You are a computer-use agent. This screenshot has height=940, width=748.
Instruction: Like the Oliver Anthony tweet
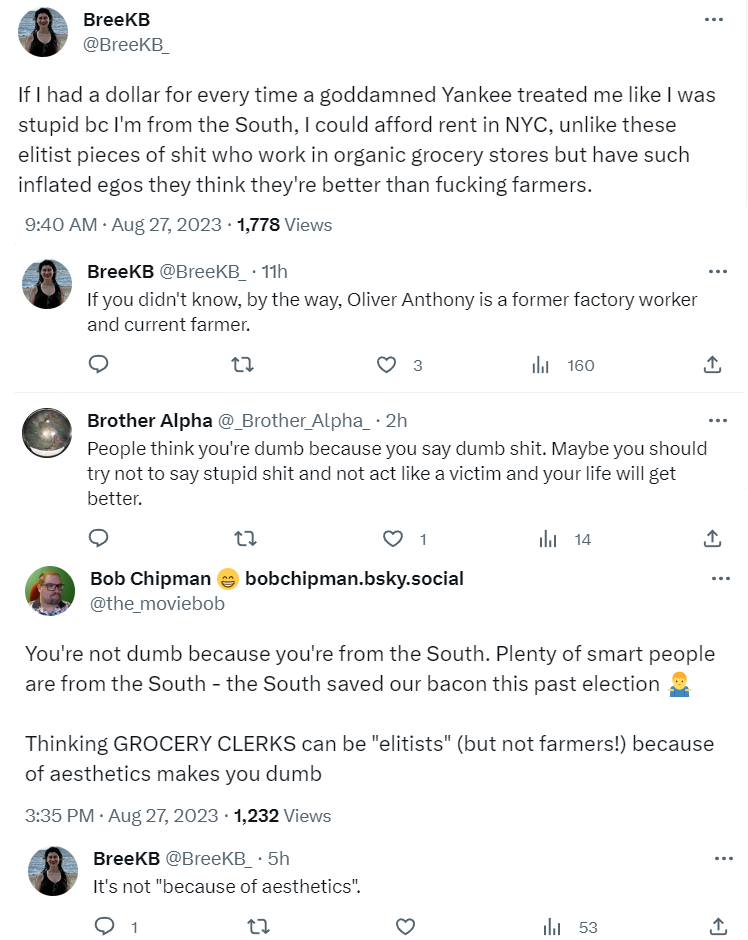click(387, 365)
